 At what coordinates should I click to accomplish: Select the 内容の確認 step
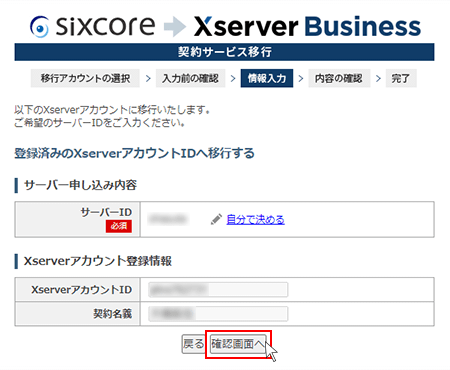[x=339, y=78]
